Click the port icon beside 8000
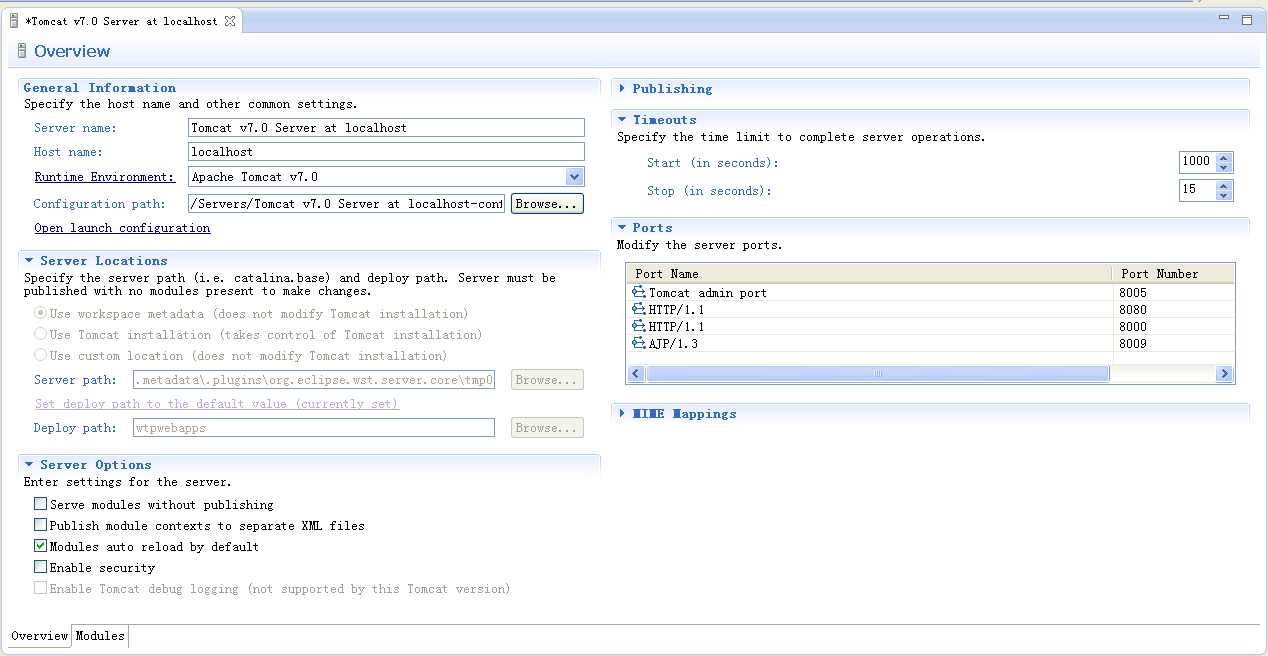1268x656 pixels. click(x=638, y=326)
